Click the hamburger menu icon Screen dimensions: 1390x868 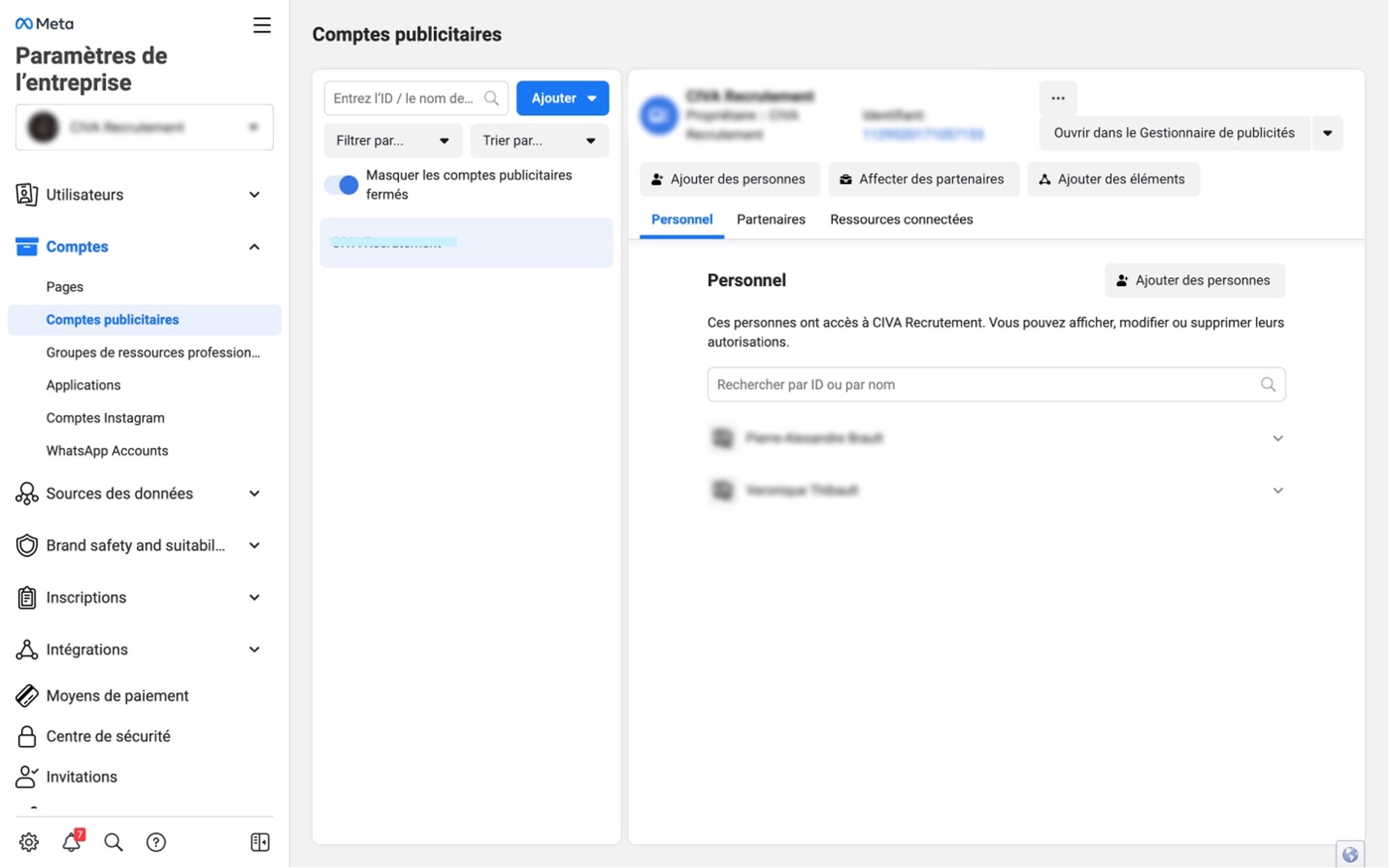point(261,25)
